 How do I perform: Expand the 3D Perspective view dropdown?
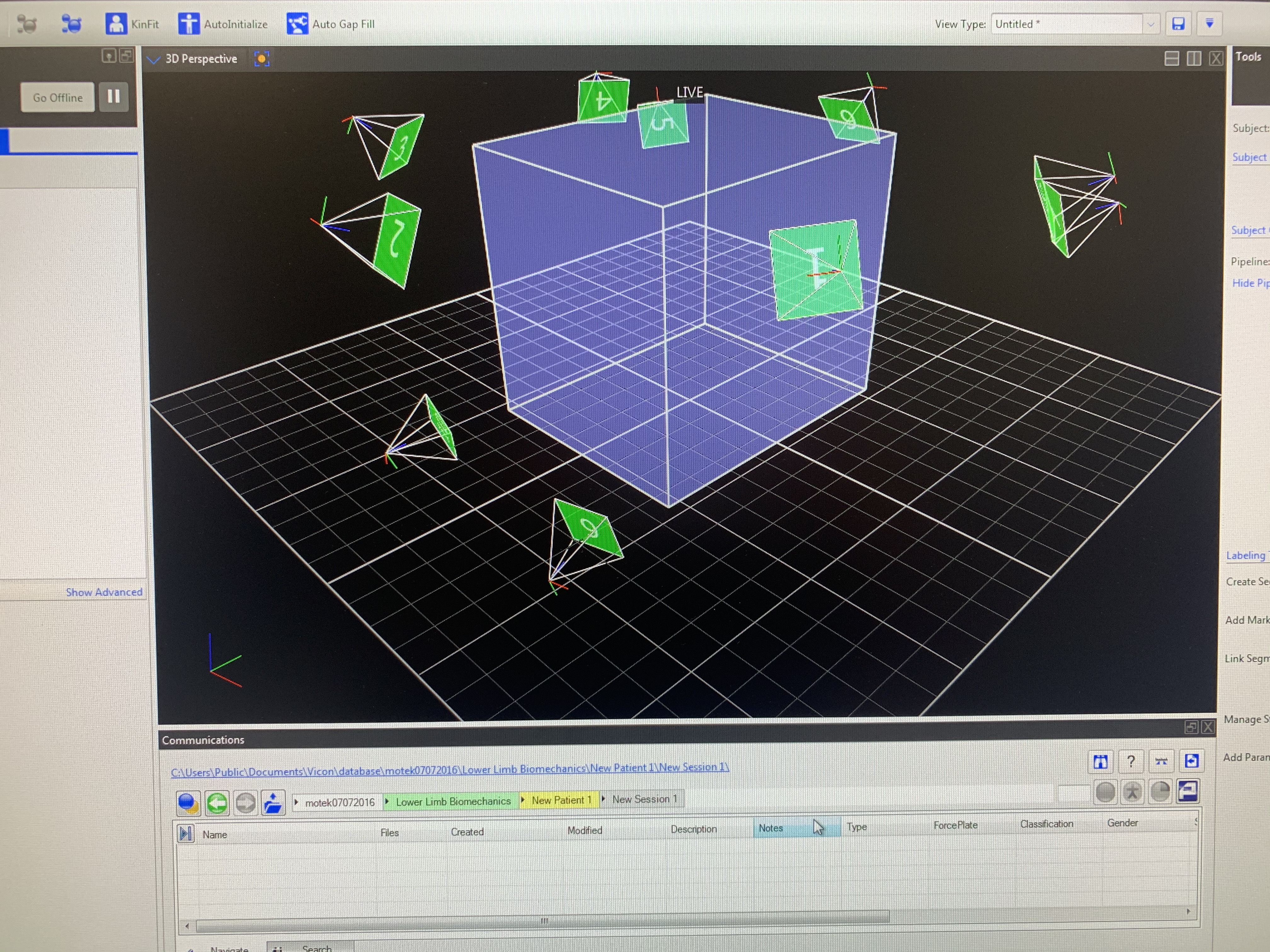[x=153, y=59]
